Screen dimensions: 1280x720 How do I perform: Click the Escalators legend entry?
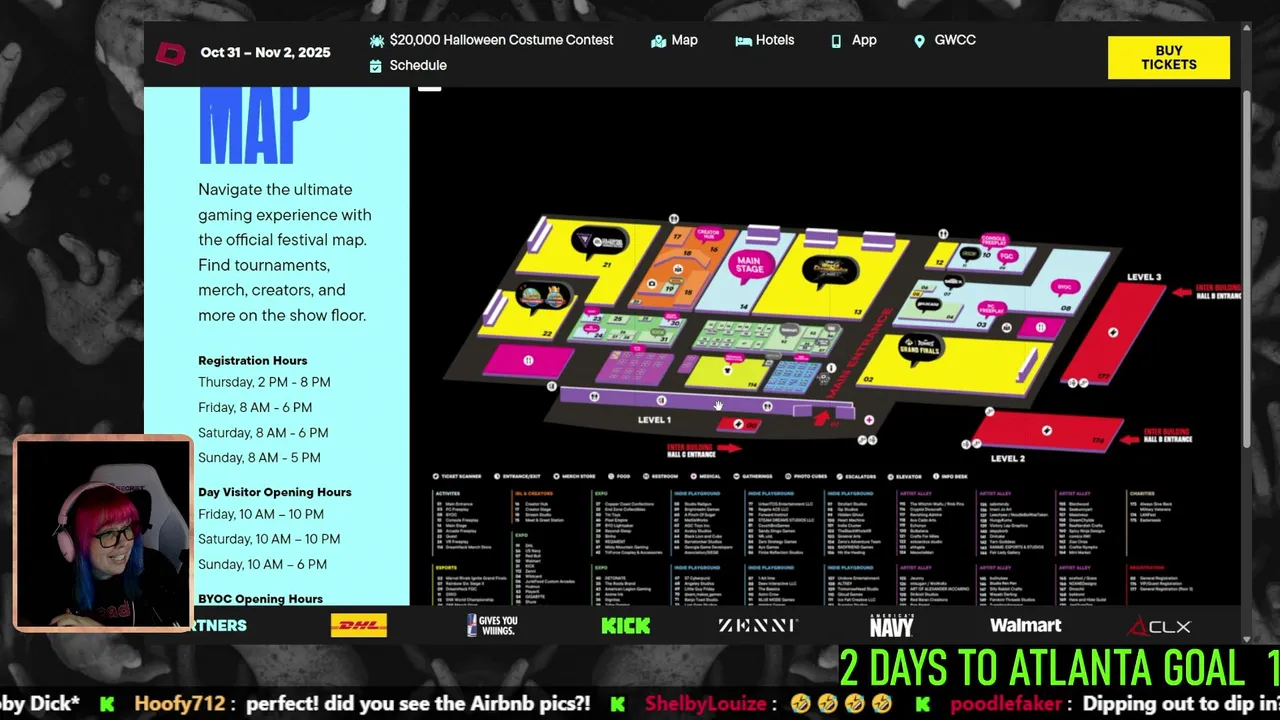click(857, 476)
